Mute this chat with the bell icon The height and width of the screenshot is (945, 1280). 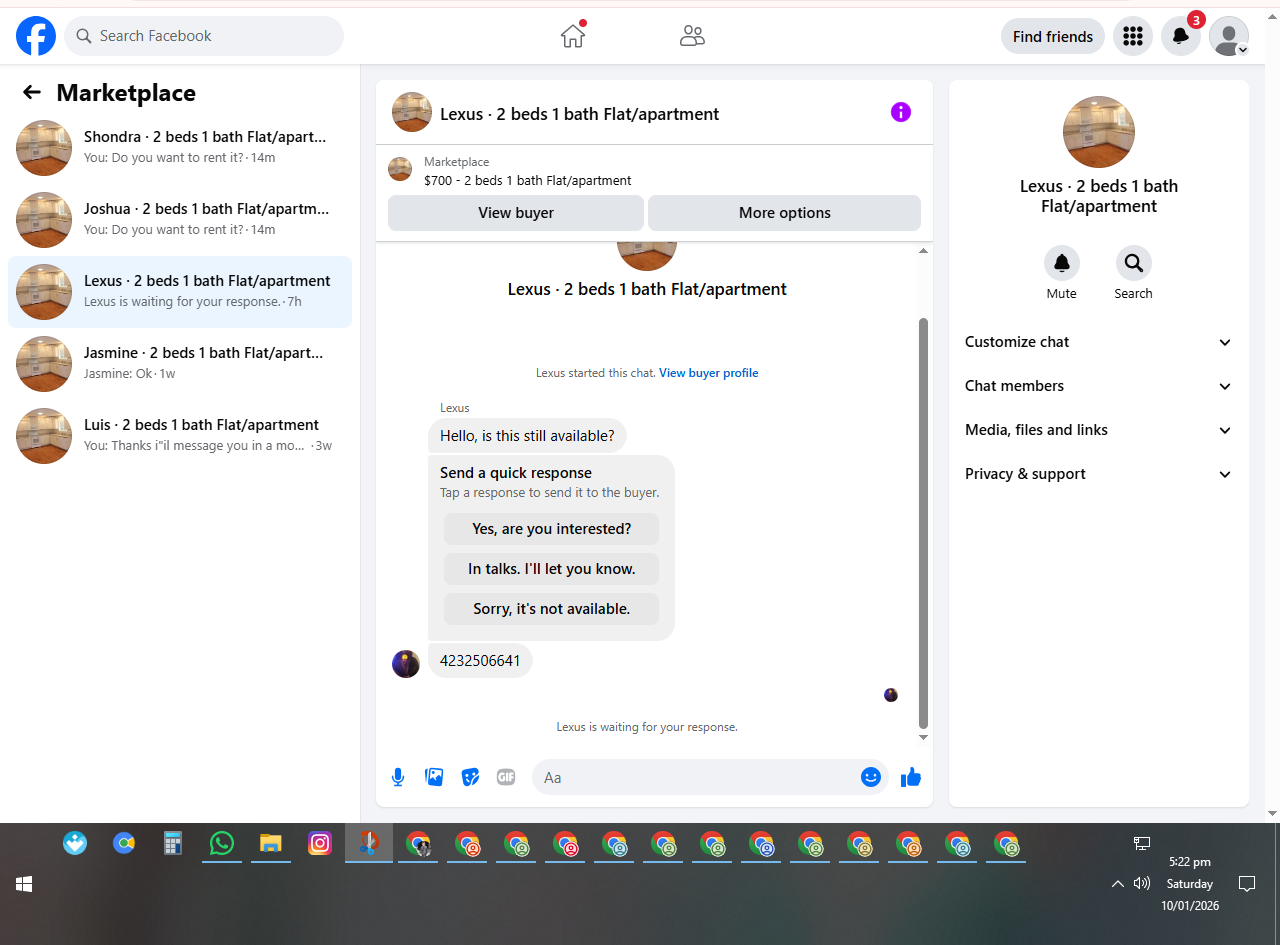coord(1062,263)
